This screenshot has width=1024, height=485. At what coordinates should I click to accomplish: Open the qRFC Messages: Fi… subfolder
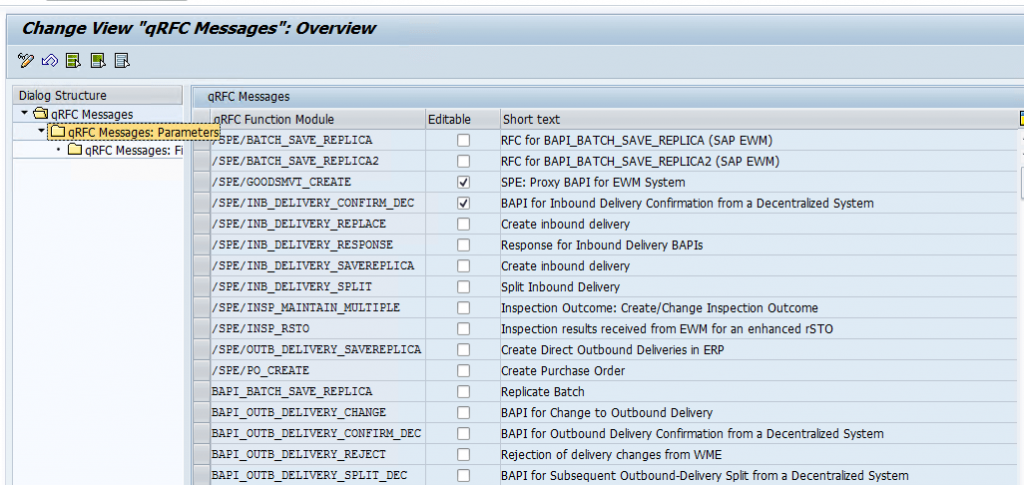pyautogui.click(x=125, y=150)
